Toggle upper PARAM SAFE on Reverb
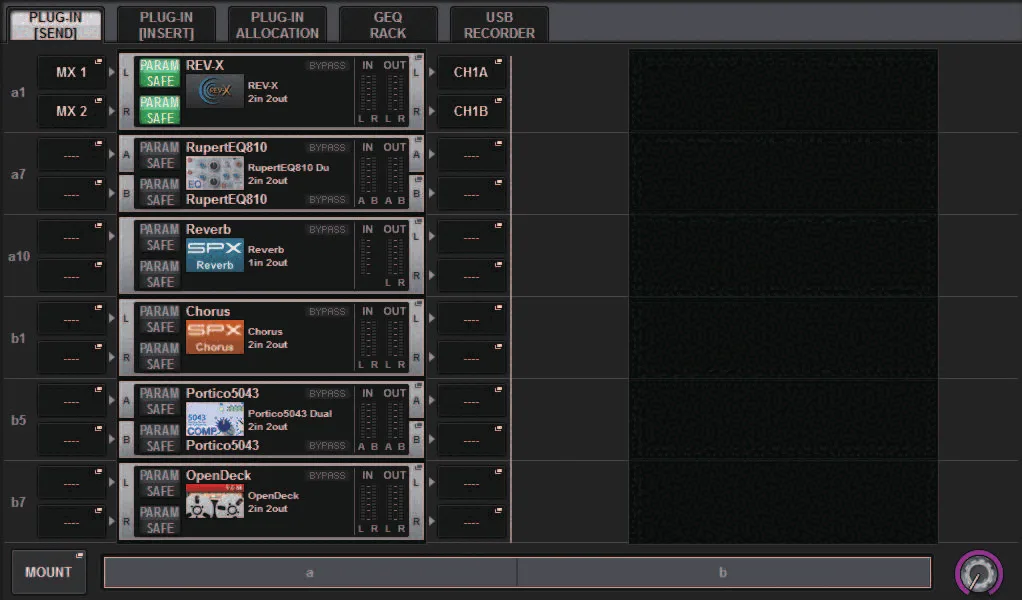1022x600 pixels. coord(160,237)
